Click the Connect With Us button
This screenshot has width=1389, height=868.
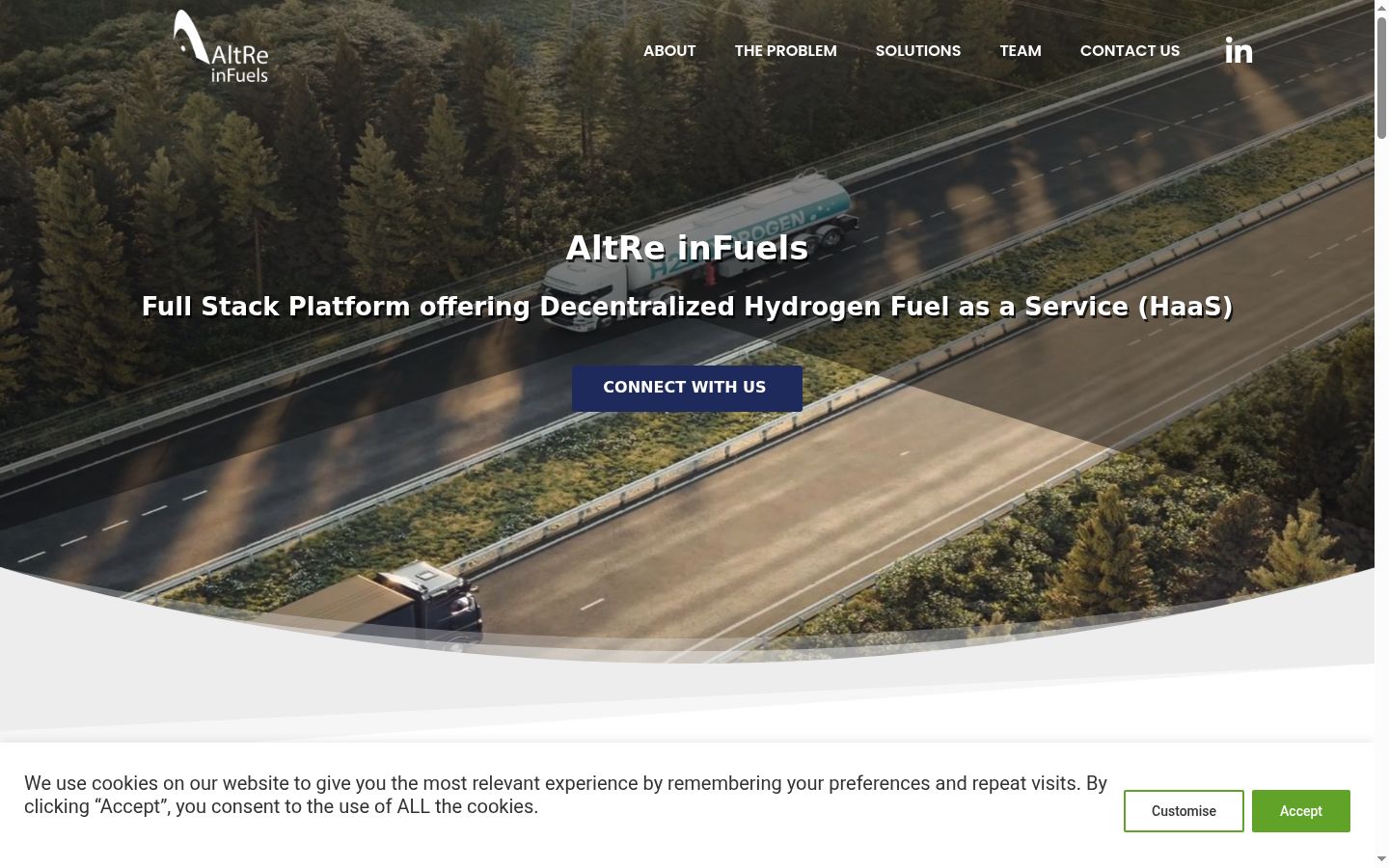[x=687, y=388]
